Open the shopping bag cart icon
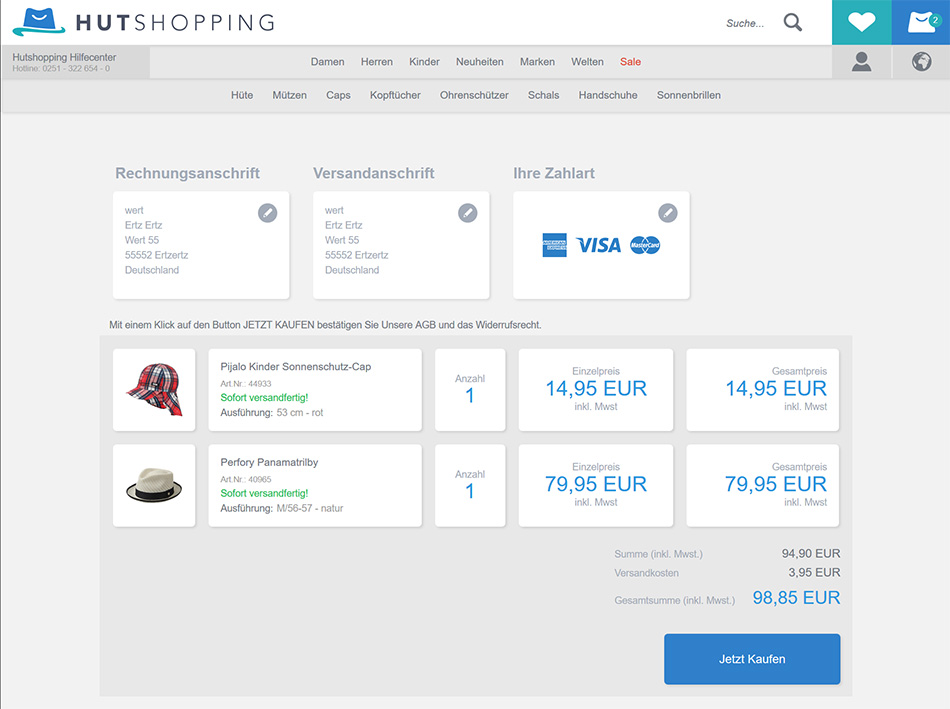This screenshot has height=709, width=950. (921, 22)
